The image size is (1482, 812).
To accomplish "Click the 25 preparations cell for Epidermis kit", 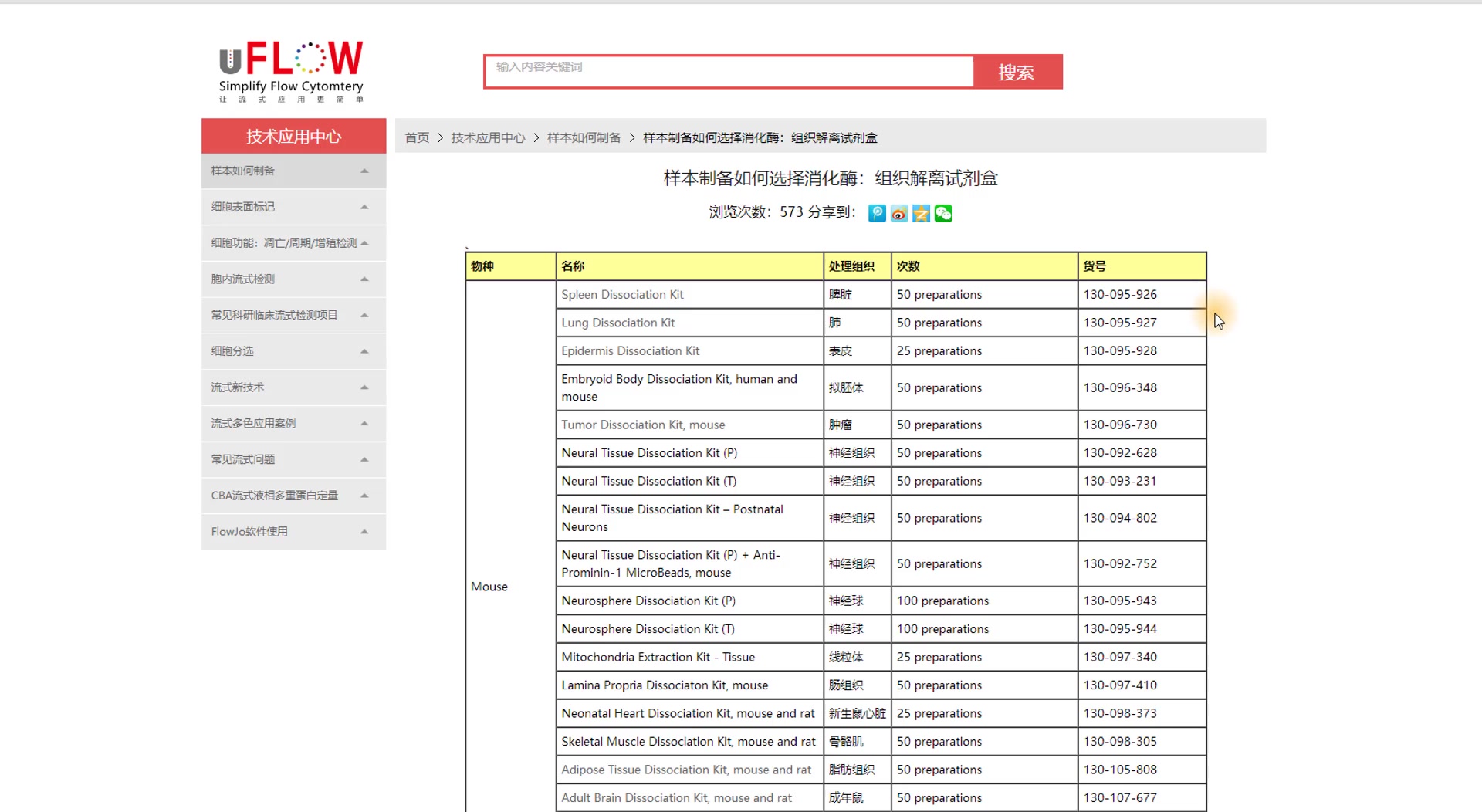I will click(x=985, y=351).
